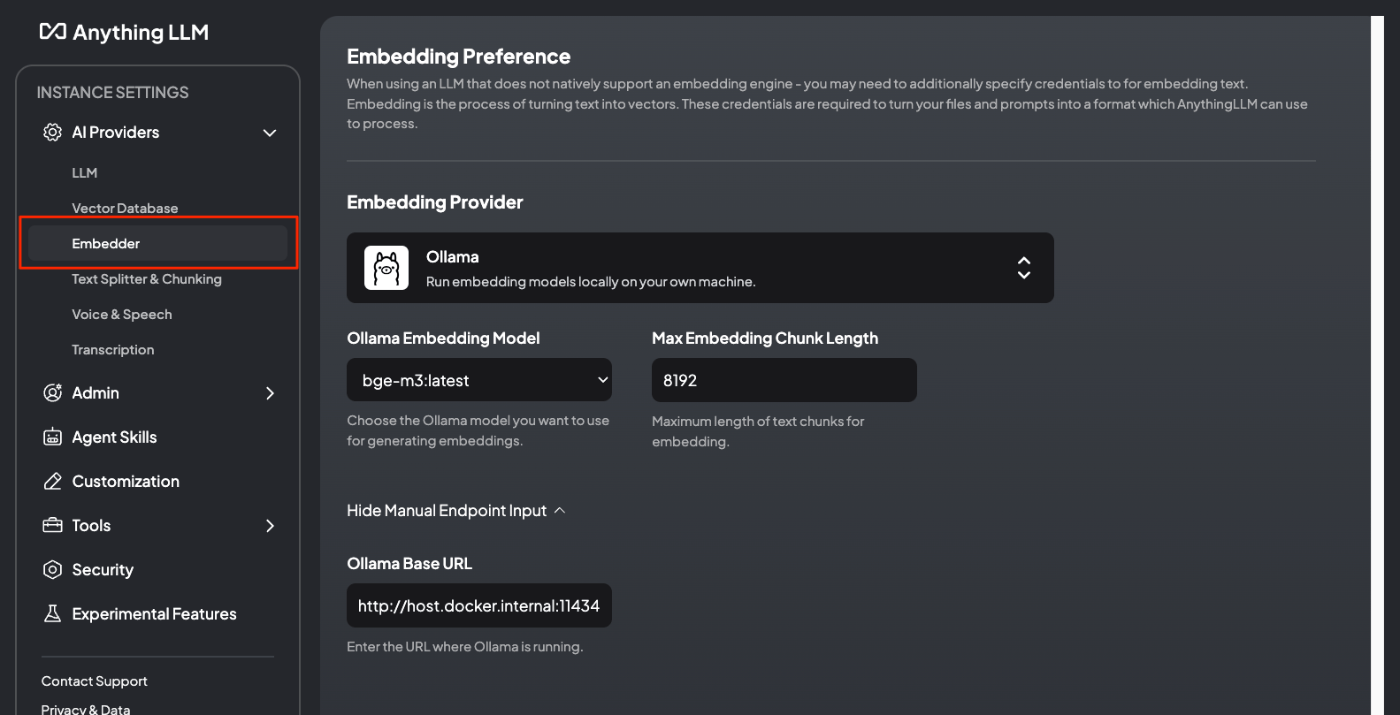Image resolution: width=1400 pixels, height=715 pixels.
Task: Click the INSTANCE SETTINGS header text
Action: [x=112, y=92]
